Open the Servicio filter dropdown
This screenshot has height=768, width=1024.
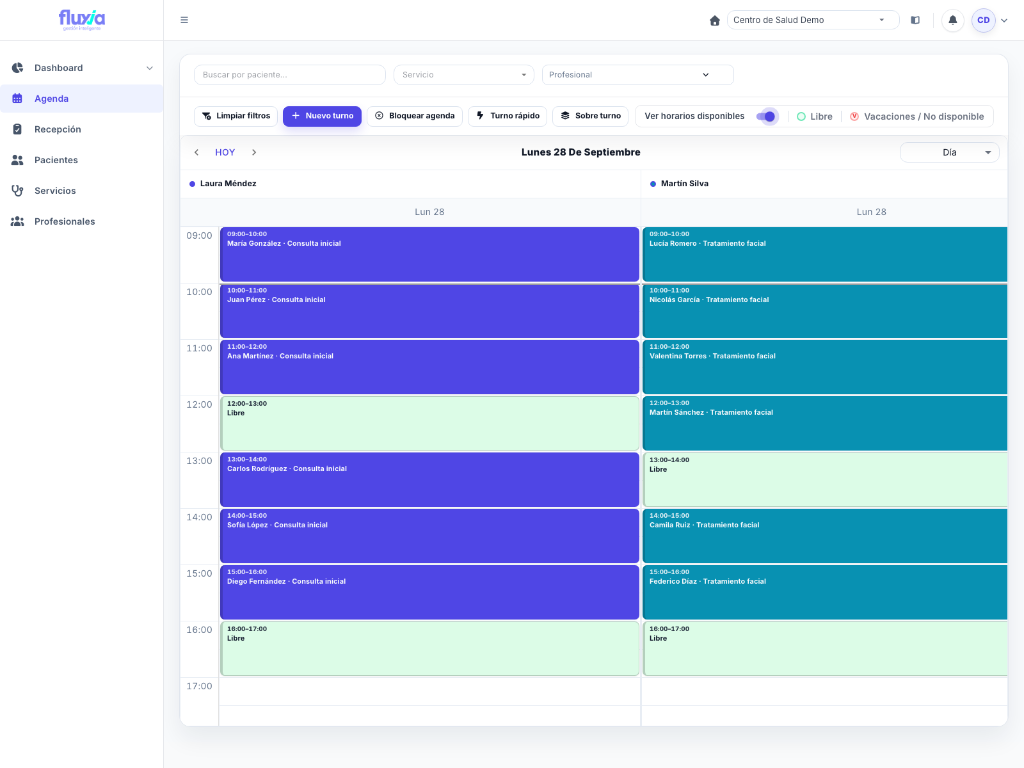(x=464, y=75)
